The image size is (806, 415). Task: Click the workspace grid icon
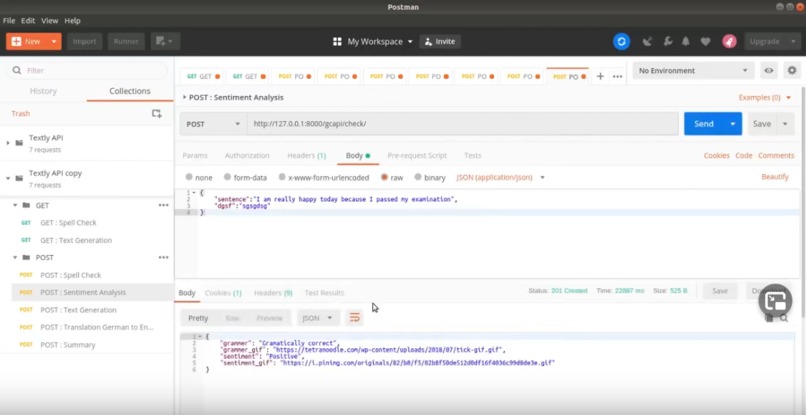[337, 42]
